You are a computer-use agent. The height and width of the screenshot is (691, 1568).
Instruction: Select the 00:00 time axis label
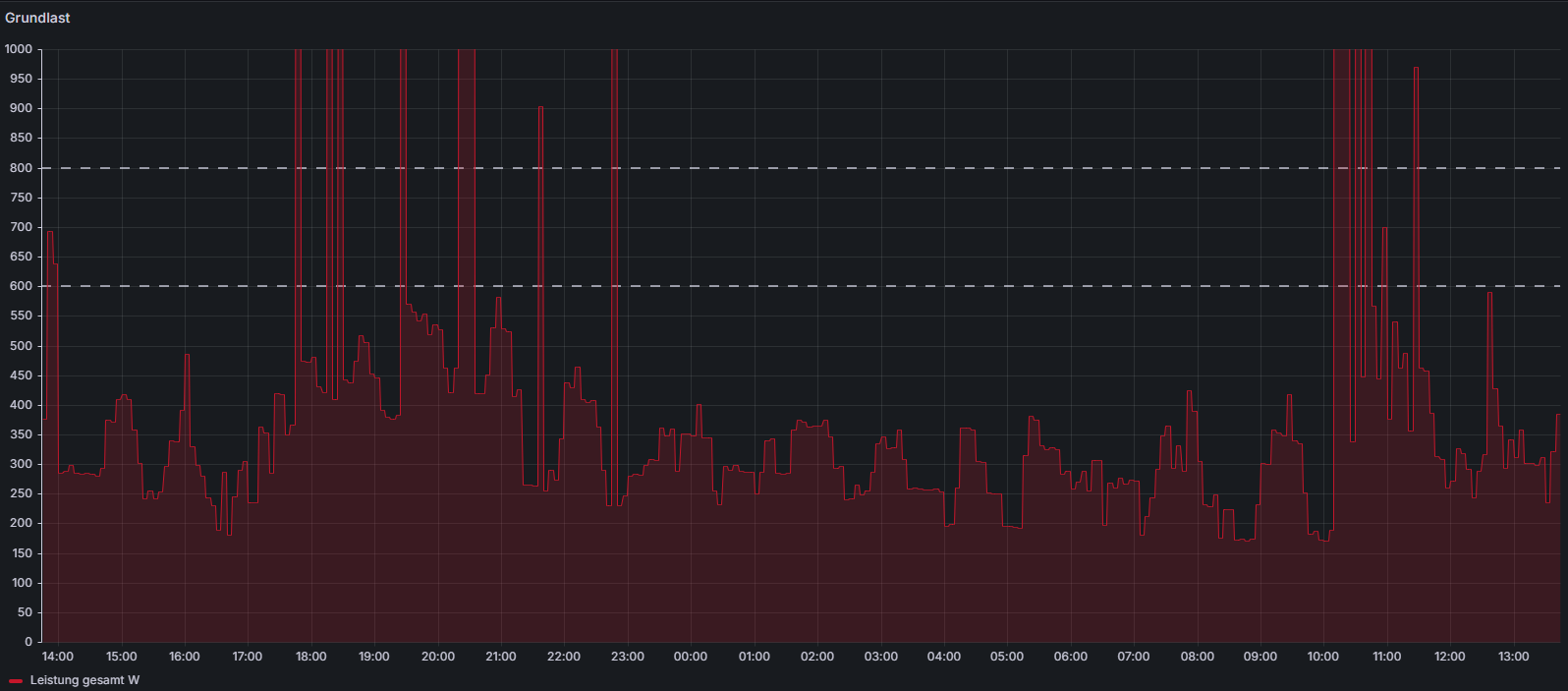[x=691, y=657]
